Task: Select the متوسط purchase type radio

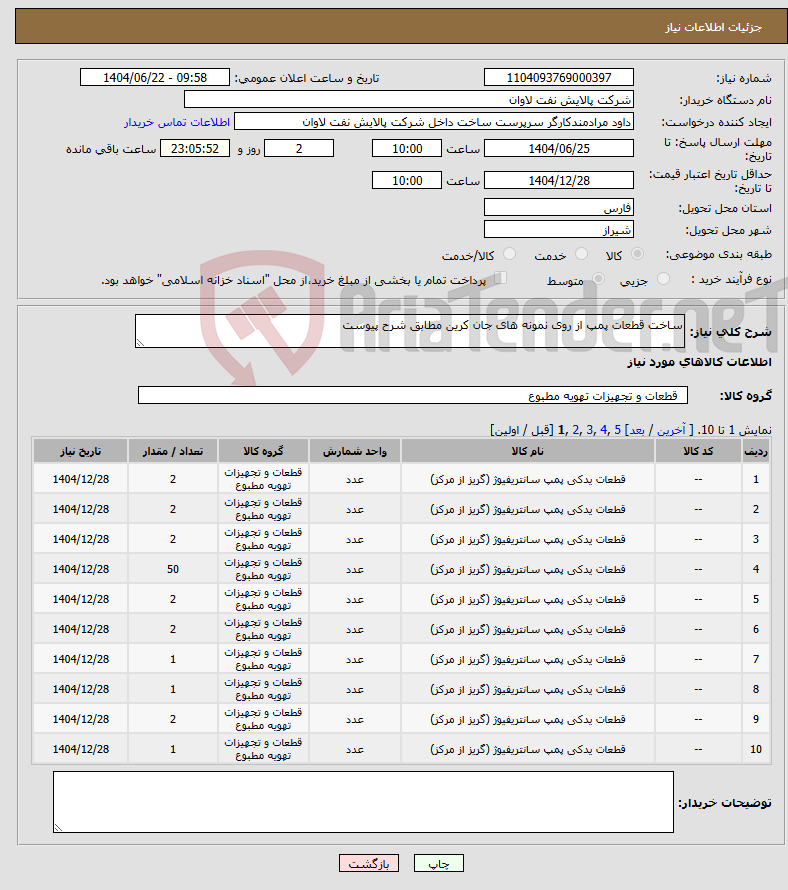Action: point(598,279)
